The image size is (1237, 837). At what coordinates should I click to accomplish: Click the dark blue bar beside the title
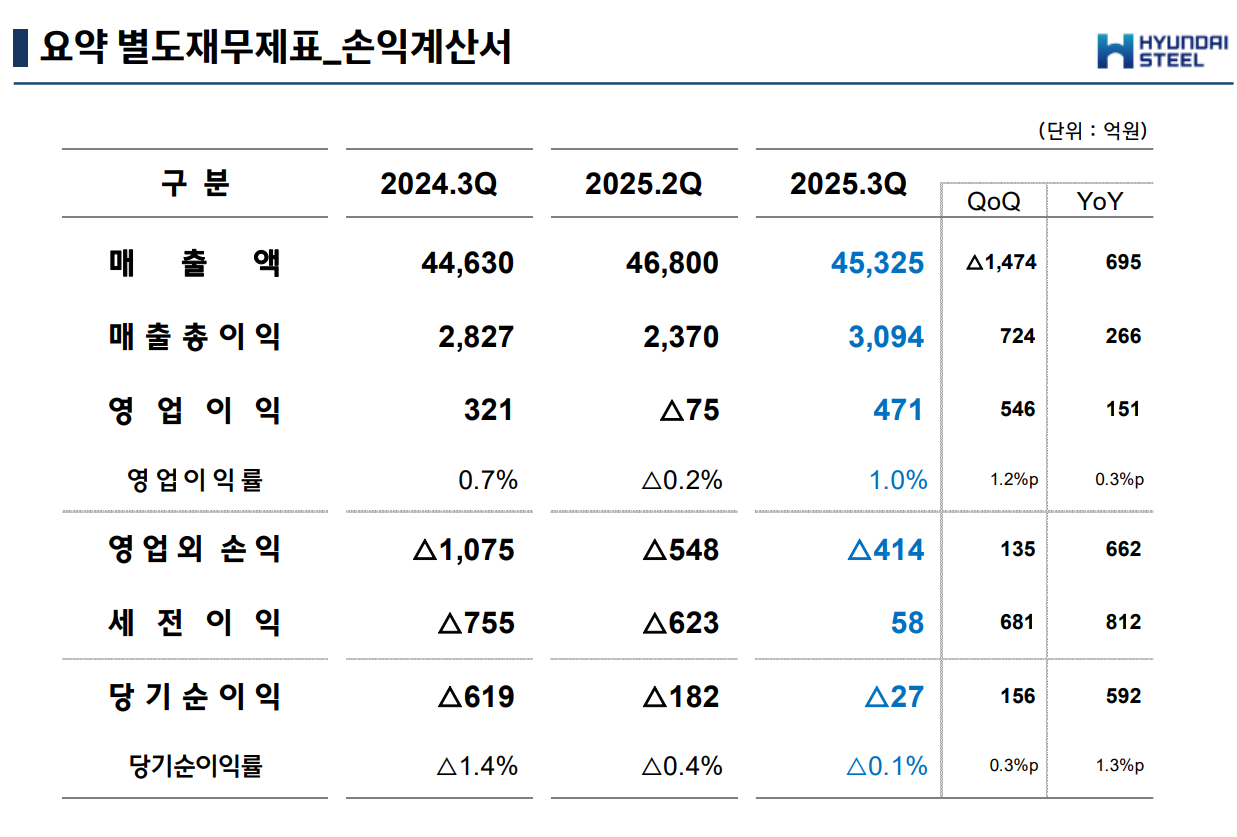tap(19, 48)
